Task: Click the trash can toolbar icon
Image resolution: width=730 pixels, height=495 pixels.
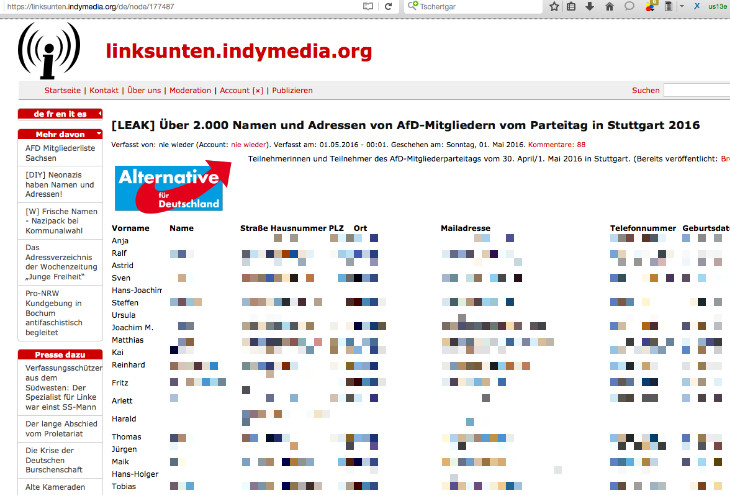Action: point(668,6)
